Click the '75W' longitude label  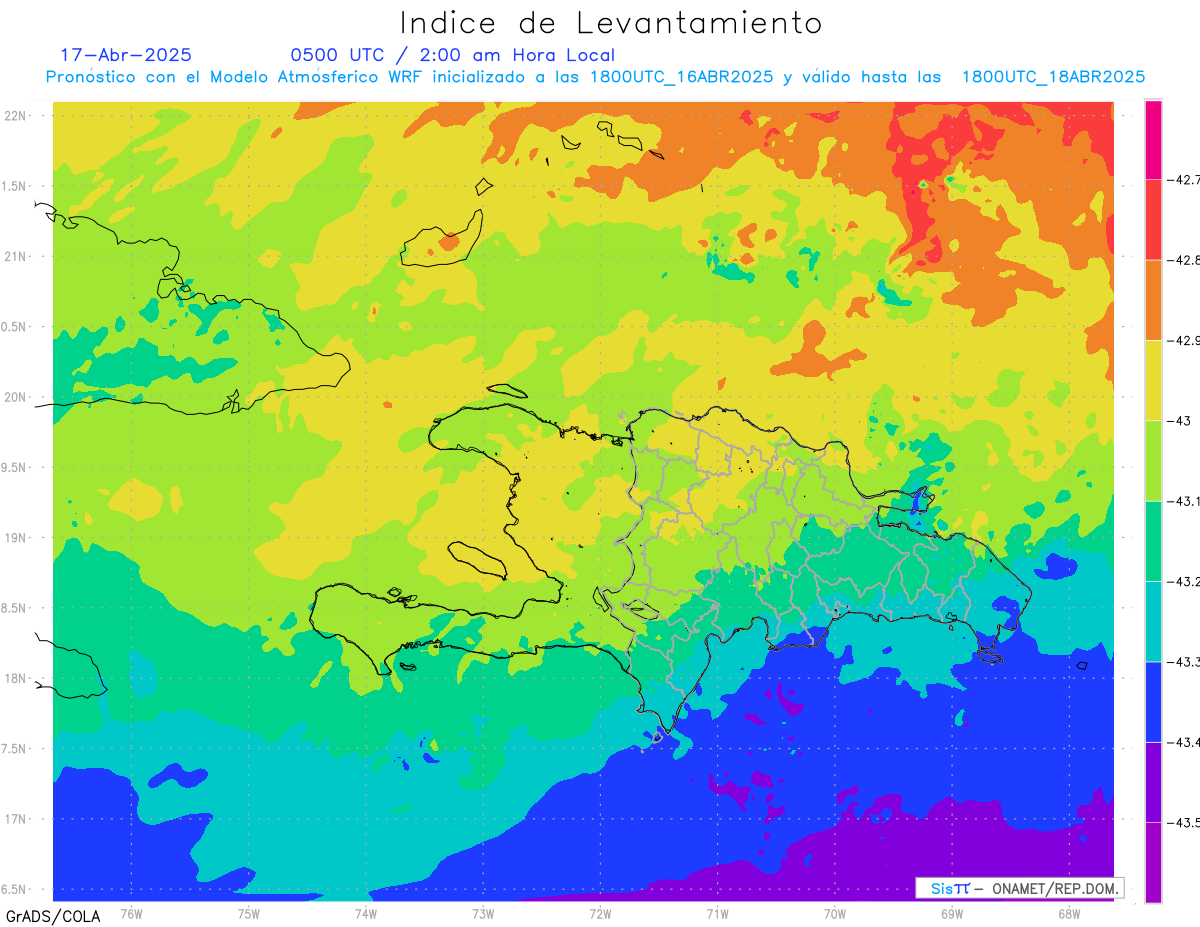pos(249,914)
